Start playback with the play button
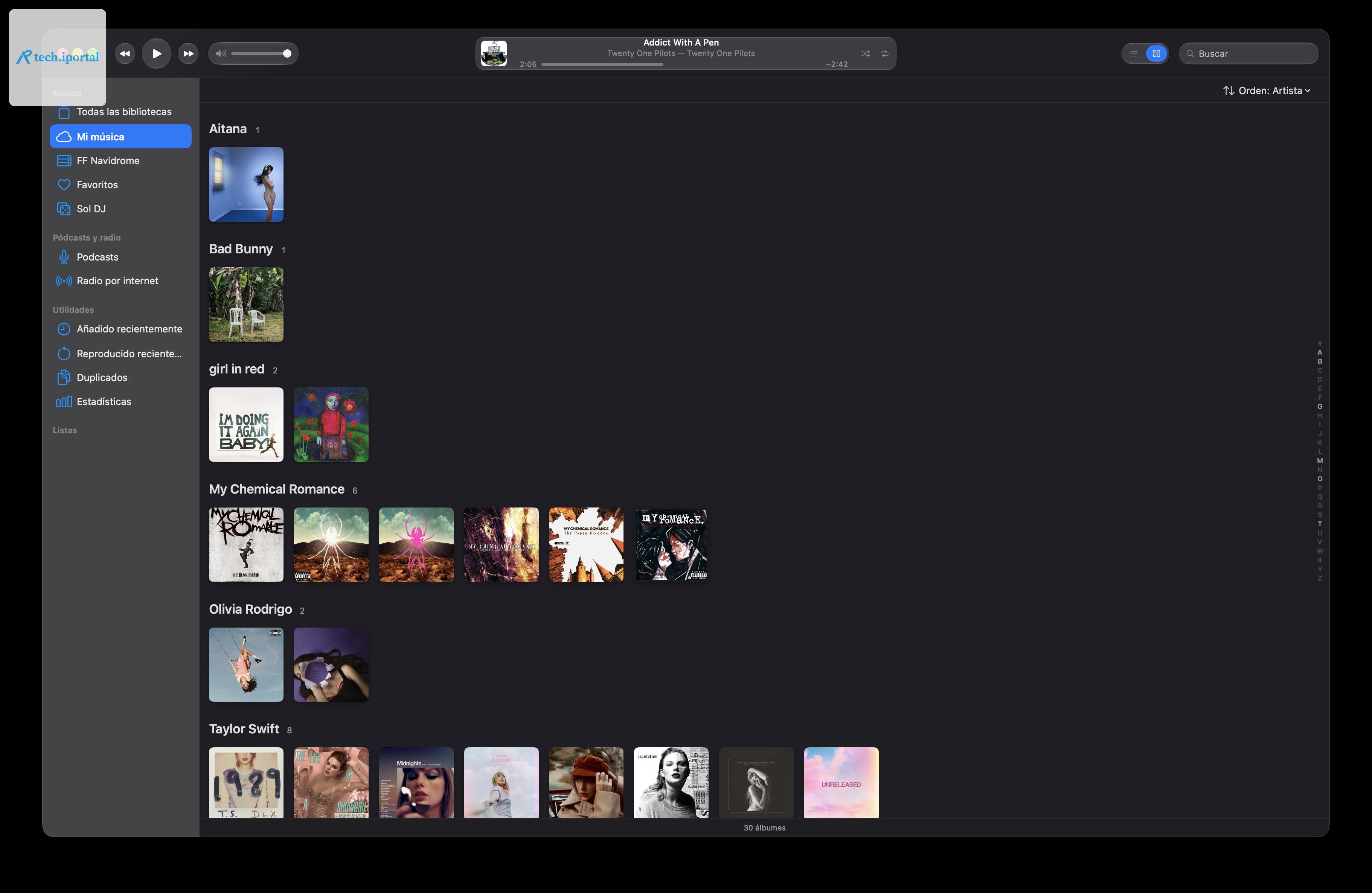1372x893 pixels. pos(156,53)
